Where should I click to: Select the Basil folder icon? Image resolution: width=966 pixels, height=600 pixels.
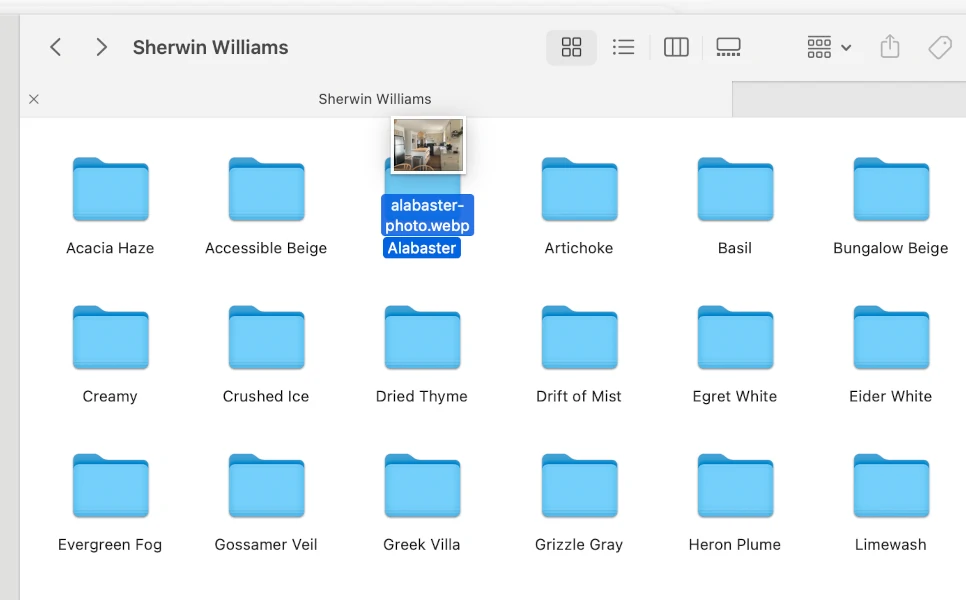click(735, 189)
